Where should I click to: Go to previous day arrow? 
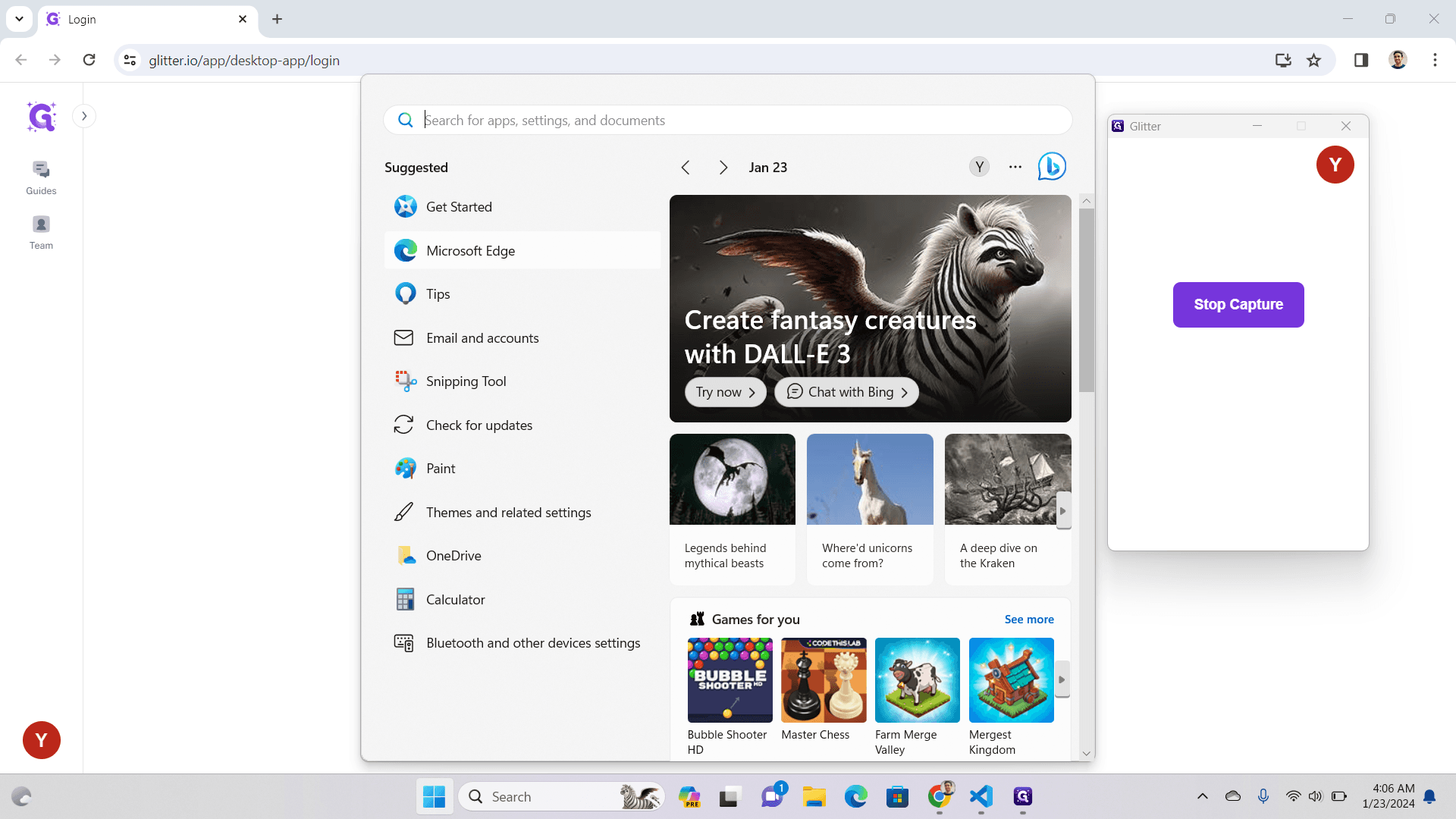point(686,168)
